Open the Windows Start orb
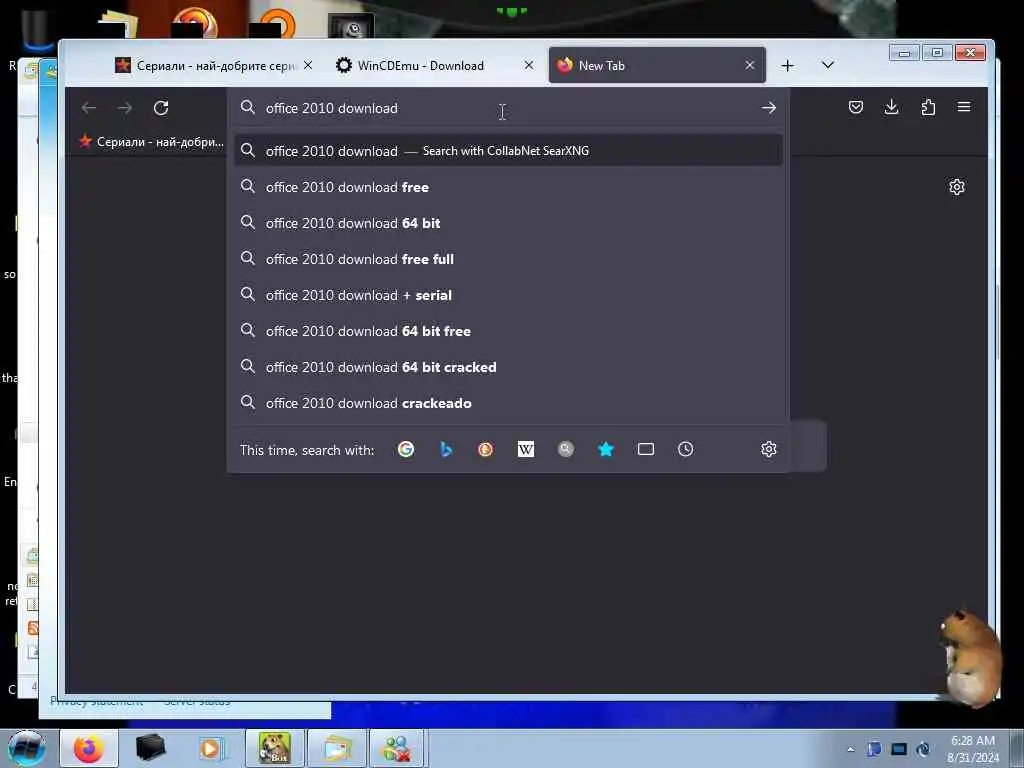This screenshot has width=1024, height=768. point(26,748)
